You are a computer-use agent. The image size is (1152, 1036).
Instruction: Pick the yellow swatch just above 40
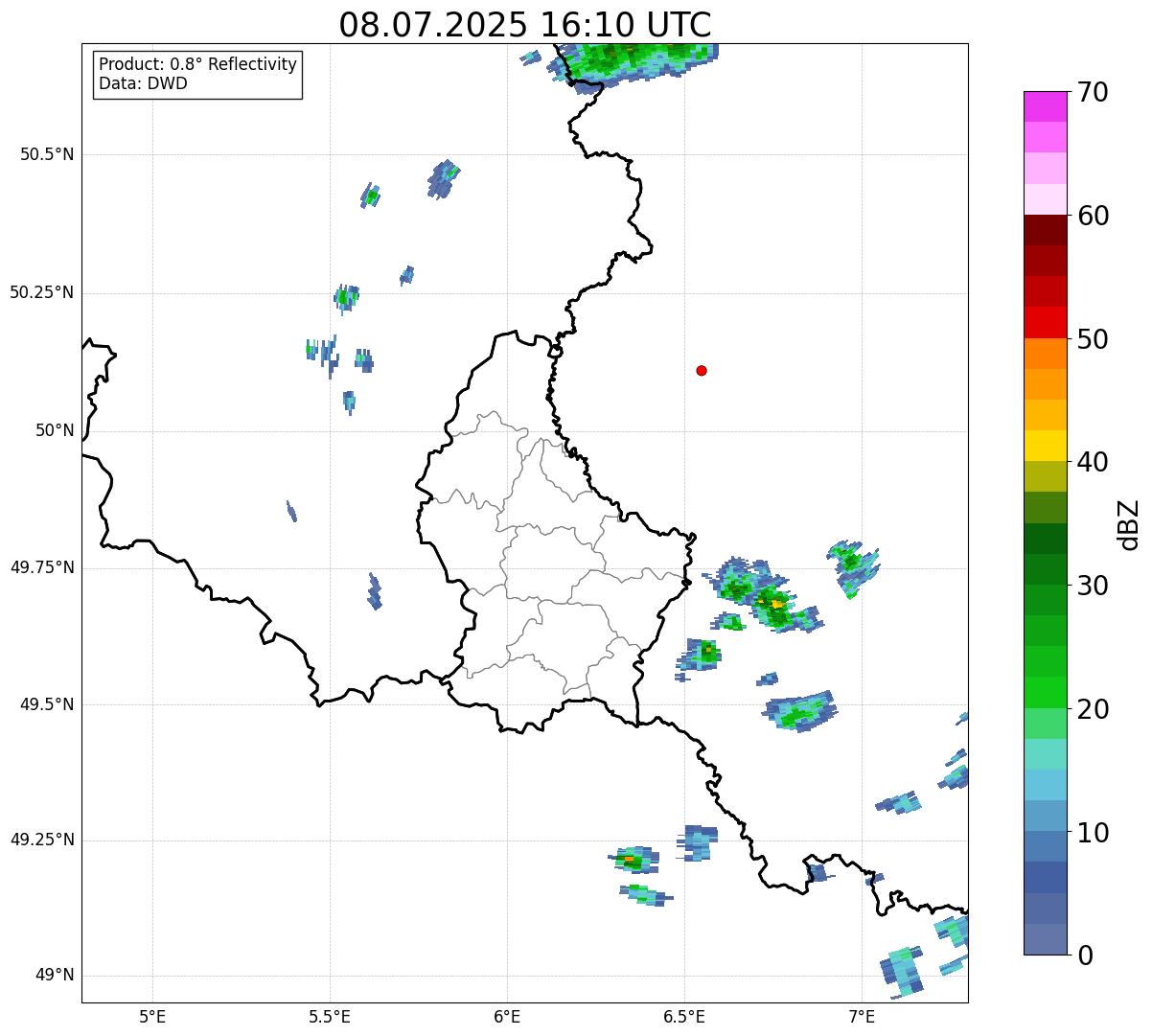click(x=1046, y=446)
